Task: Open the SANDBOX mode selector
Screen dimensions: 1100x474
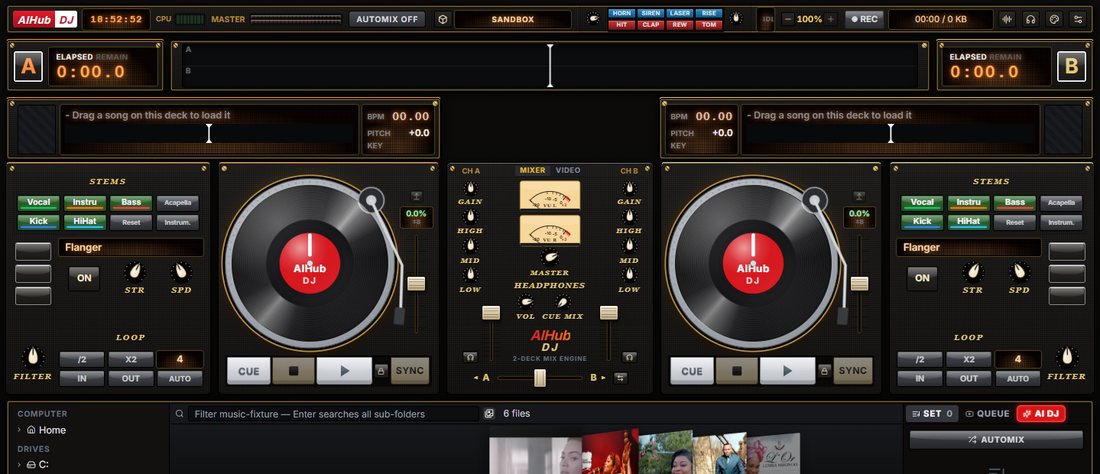Action: [x=512, y=20]
